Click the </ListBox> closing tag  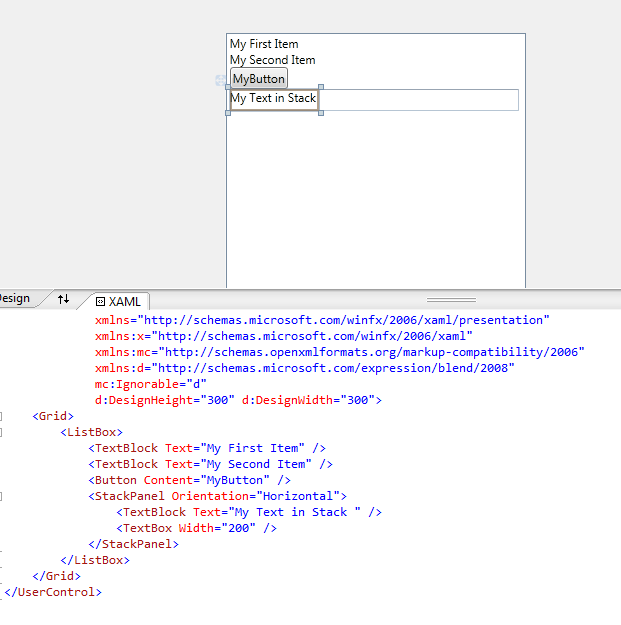coord(95,560)
